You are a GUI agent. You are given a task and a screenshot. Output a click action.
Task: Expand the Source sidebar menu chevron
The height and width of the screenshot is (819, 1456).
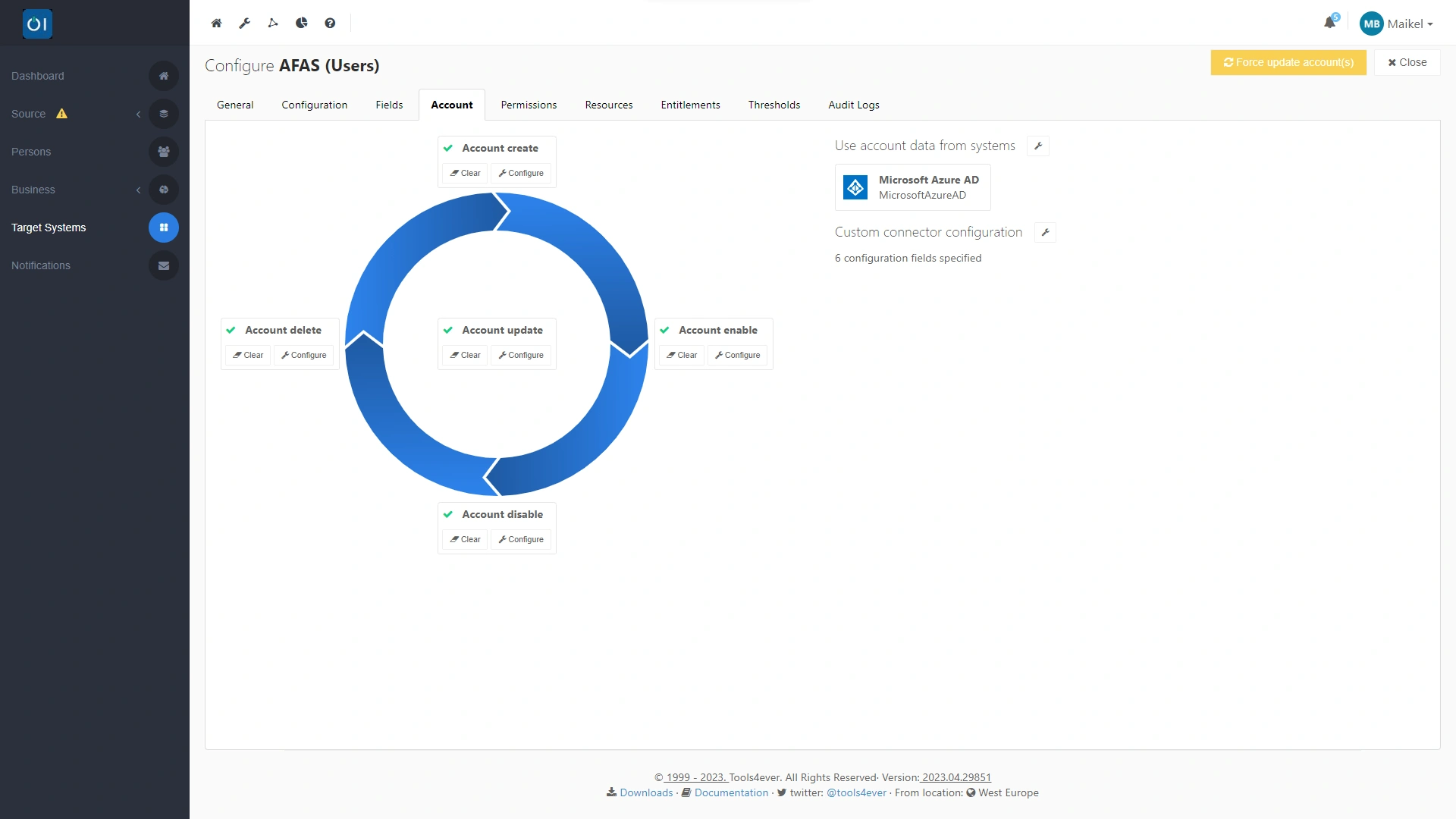point(138,114)
